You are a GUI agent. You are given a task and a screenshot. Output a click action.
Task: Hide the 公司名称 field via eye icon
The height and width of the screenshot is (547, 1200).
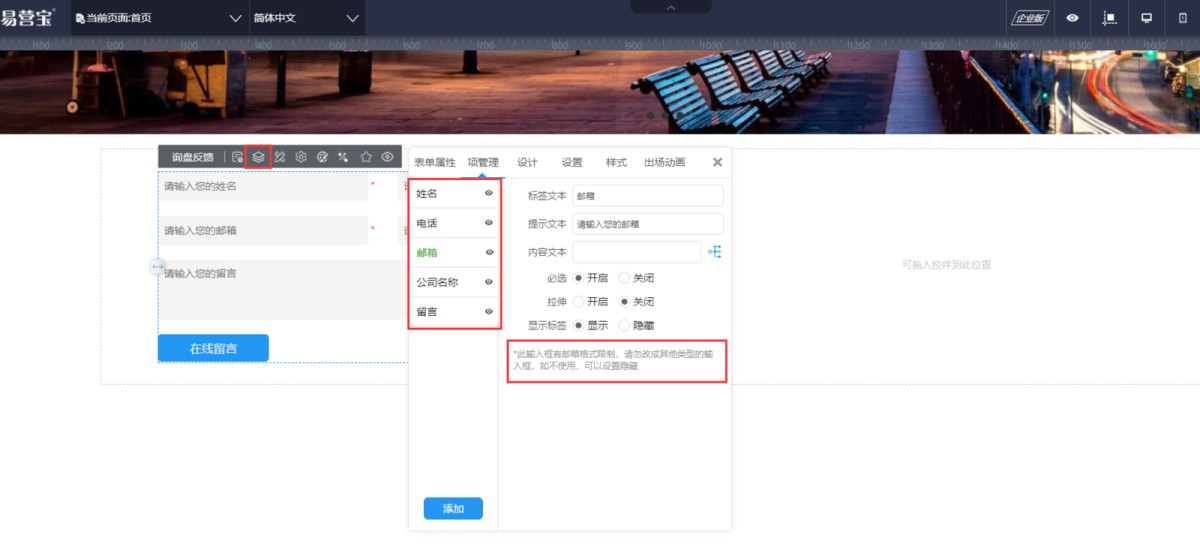point(489,282)
